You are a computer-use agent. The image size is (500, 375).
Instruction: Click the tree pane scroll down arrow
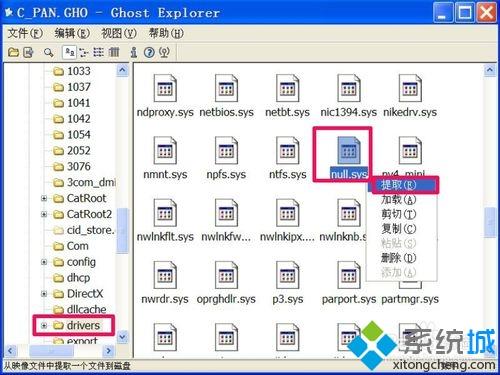click(122, 337)
